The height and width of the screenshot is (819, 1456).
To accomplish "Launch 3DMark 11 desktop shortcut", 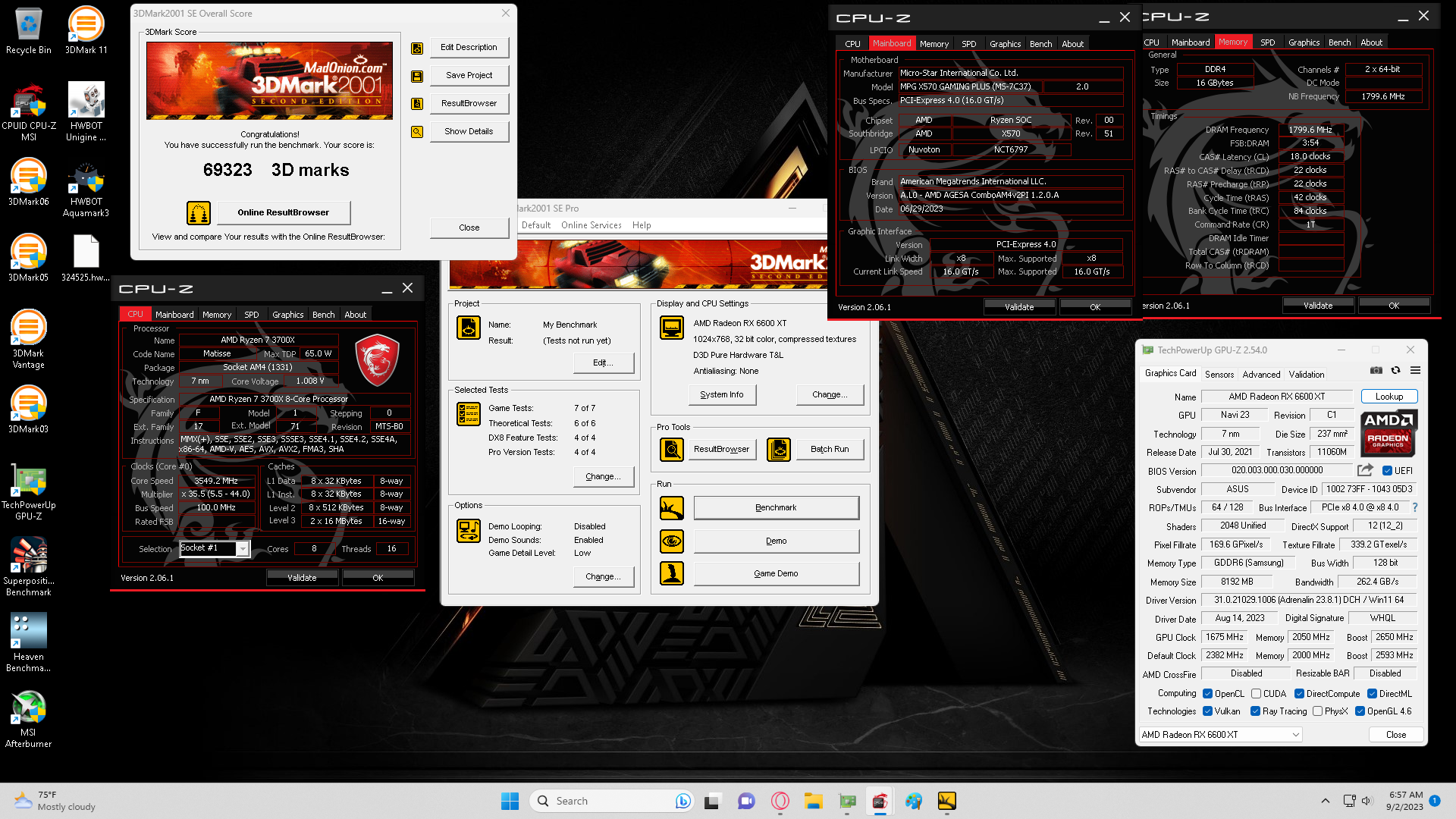I will (x=86, y=31).
